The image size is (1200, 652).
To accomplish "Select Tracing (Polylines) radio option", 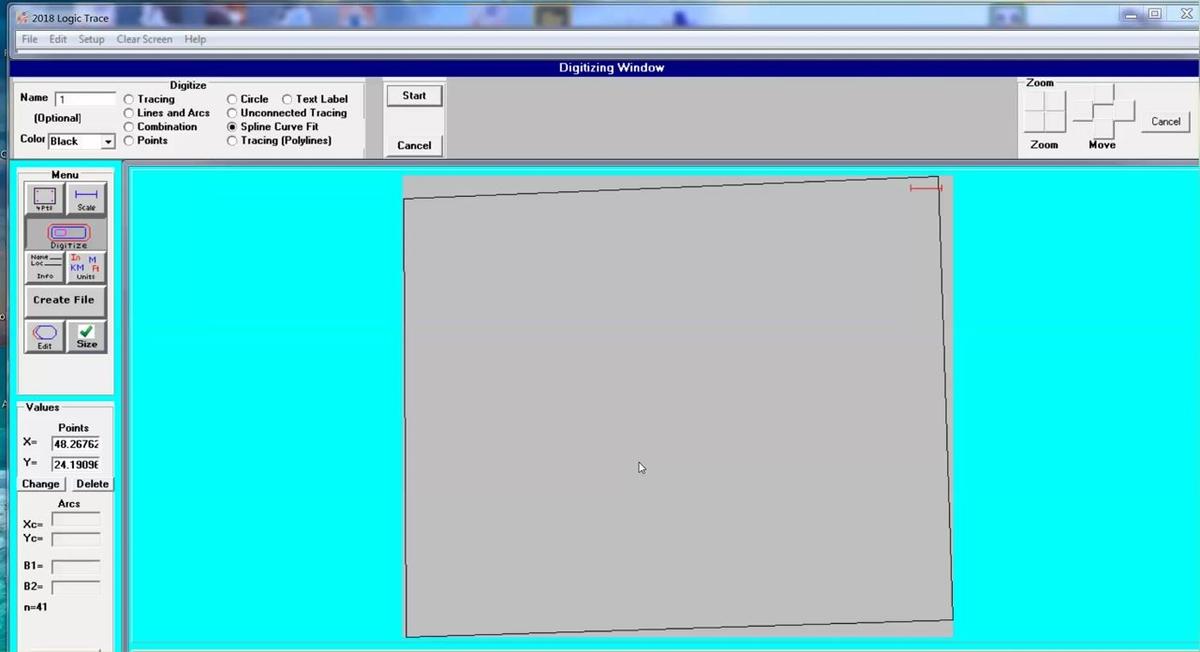I will point(232,141).
